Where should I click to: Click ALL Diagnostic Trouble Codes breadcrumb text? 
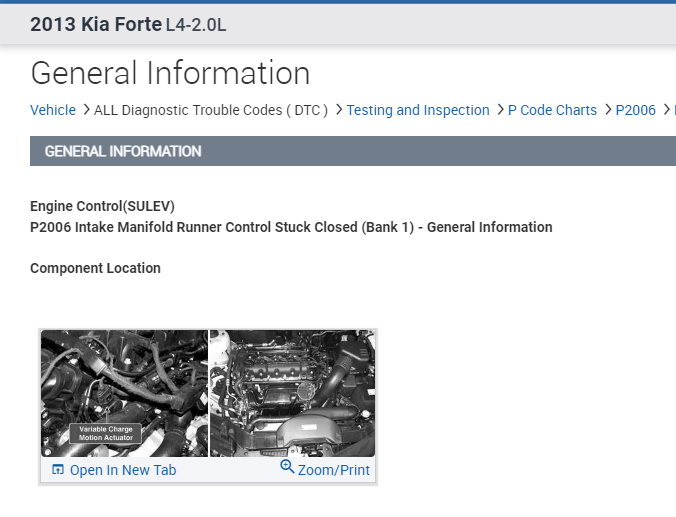211,110
